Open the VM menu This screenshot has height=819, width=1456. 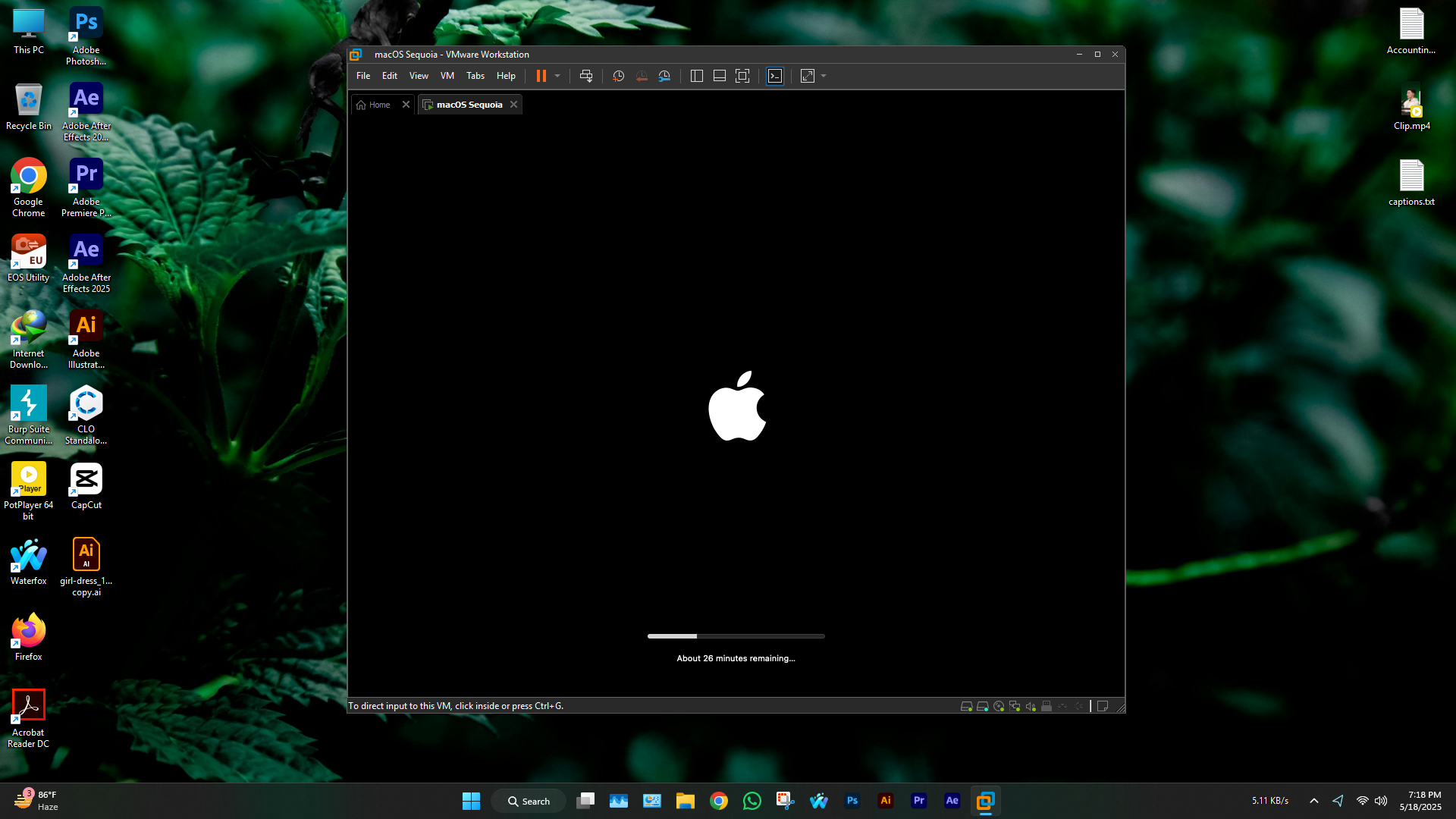[447, 76]
